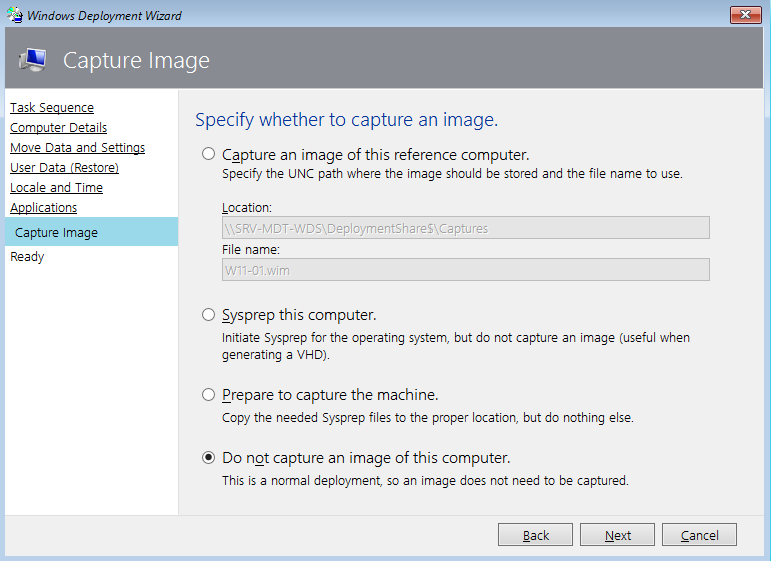This screenshot has height=561, width=771.
Task: Go to Locale and Time step
Action: (57, 187)
